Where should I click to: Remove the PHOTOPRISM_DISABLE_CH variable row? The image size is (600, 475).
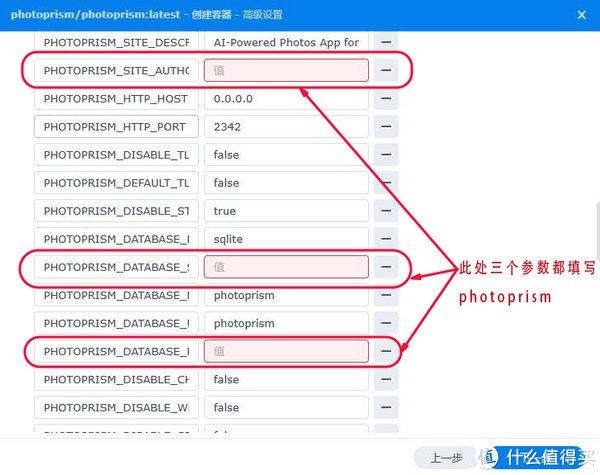tap(386, 379)
